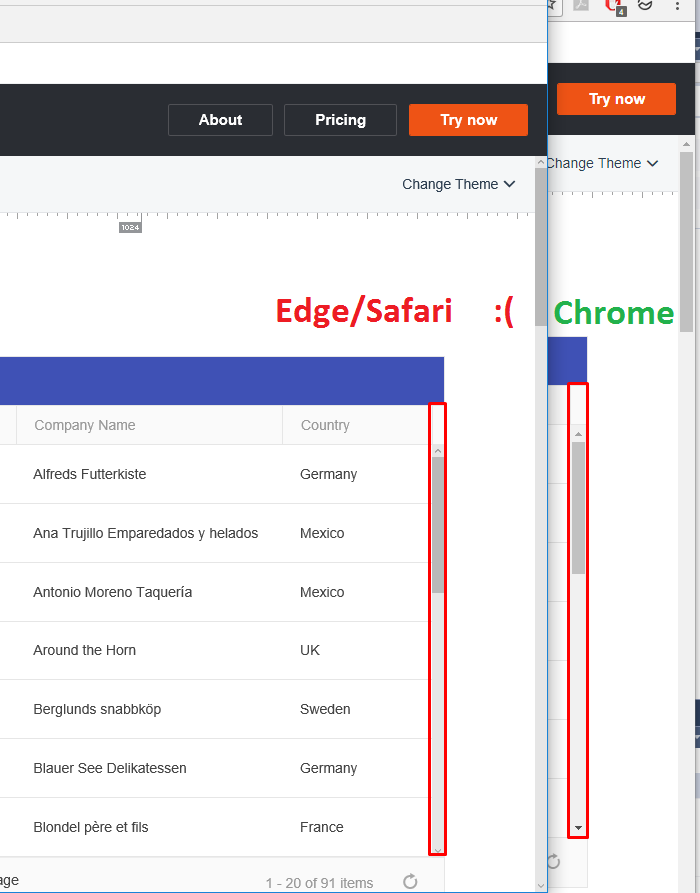700x893 pixels.
Task: Expand Change Theme dropdown in Chrome window
Action: [x=602, y=163]
